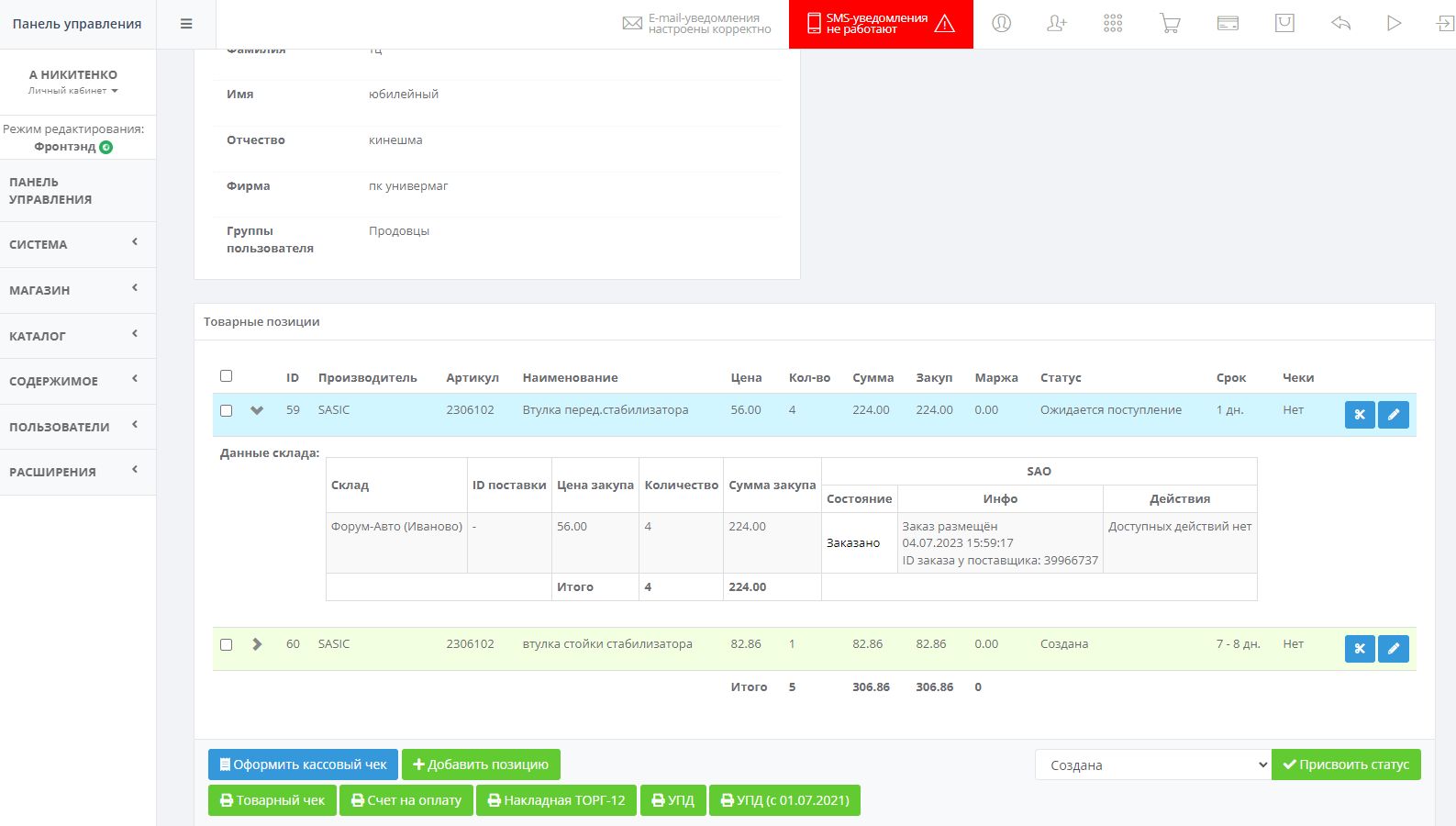Tick the checkbox for item ID 59
1456x826 pixels.
click(227, 411)
